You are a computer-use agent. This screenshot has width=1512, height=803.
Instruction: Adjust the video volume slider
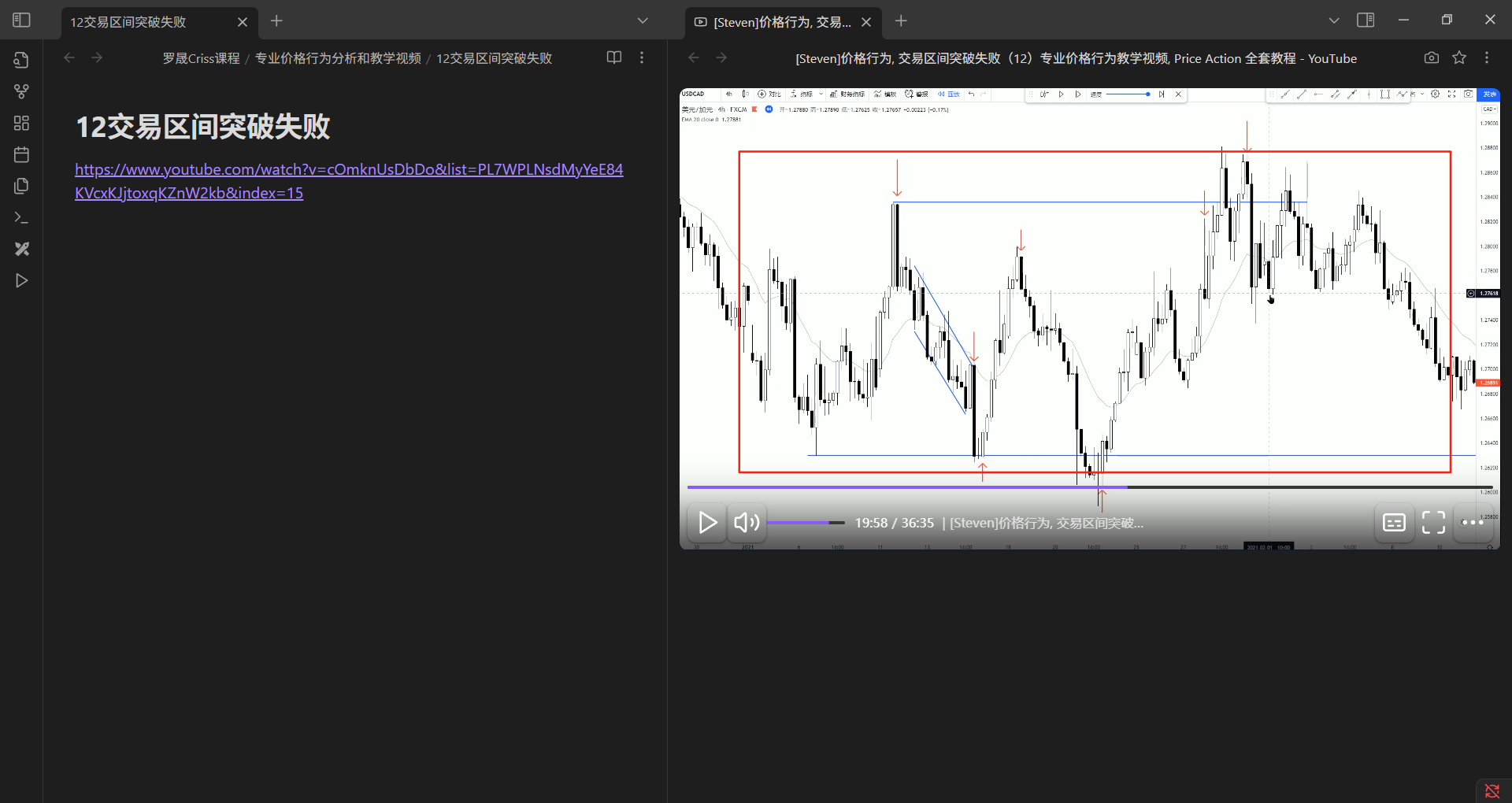point(806,523)
